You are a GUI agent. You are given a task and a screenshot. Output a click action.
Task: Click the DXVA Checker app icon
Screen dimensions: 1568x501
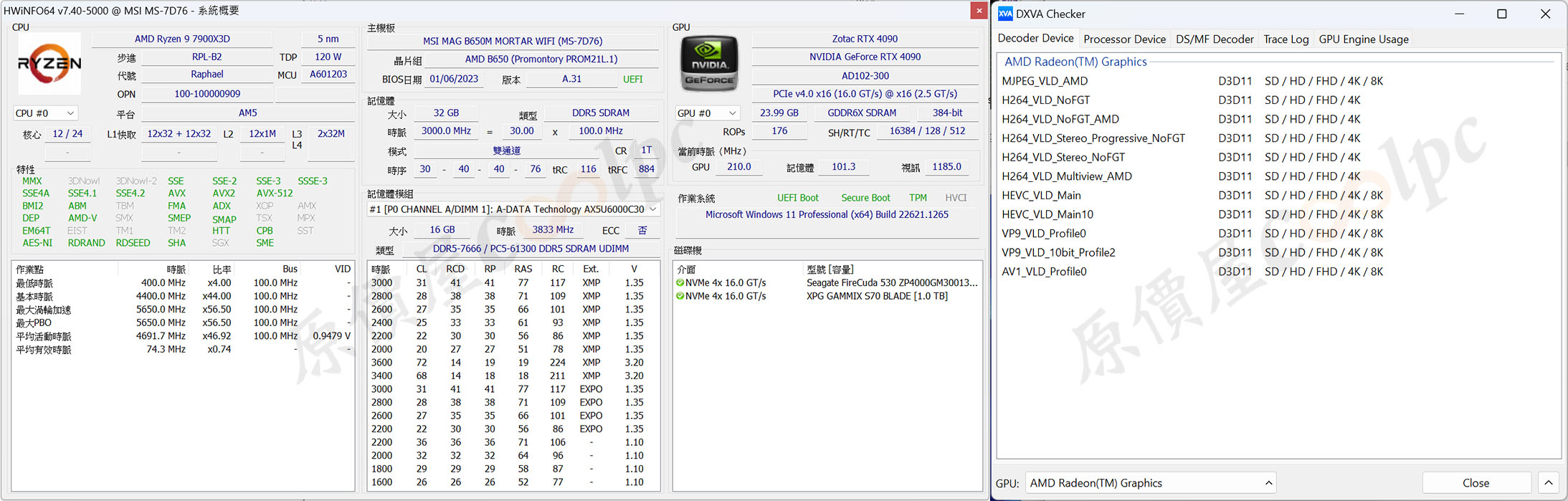click(x=1005, y=14)
